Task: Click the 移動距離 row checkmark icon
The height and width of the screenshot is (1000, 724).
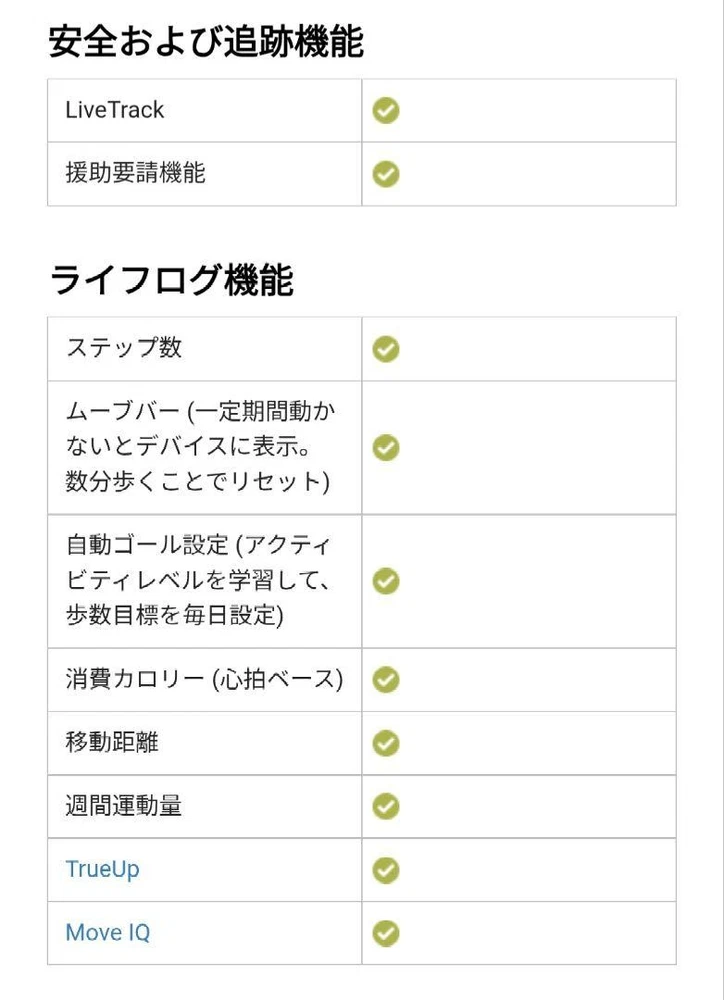Action: (386, 743)
